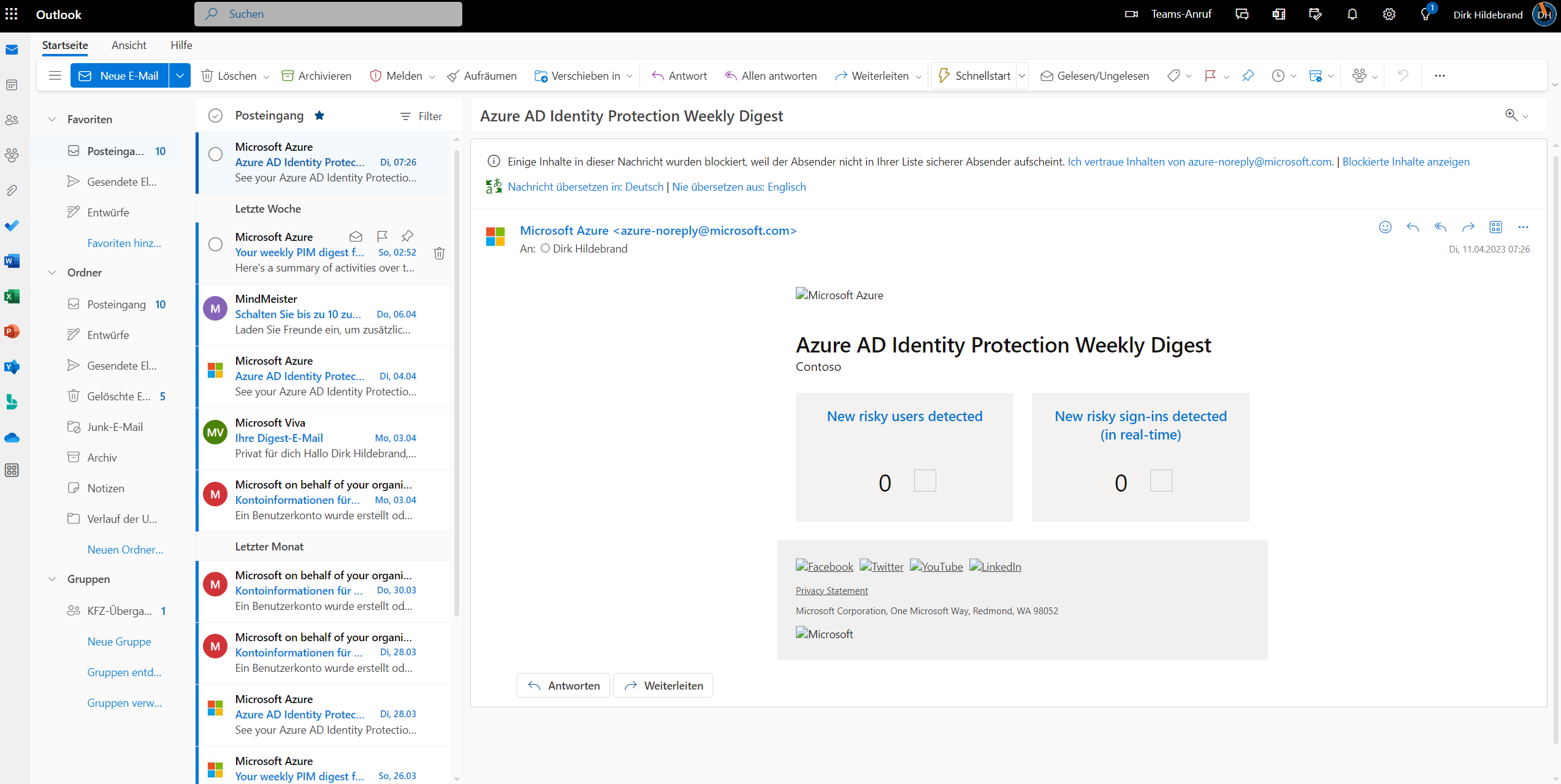The image size is (1561, 784).
Task: Open the Calendar icon in left app rail
Action: (x=12, y=85)
